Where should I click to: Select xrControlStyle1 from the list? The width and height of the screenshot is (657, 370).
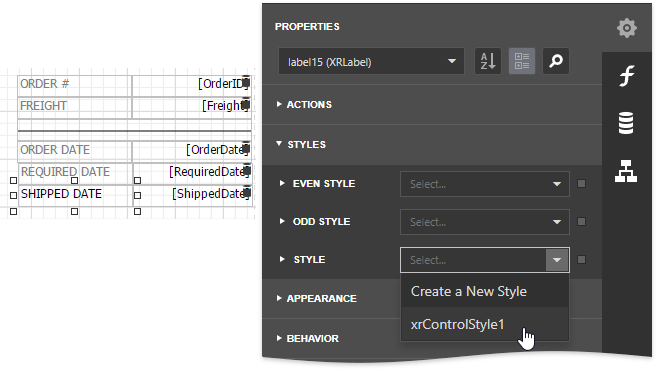coord(485,324)
